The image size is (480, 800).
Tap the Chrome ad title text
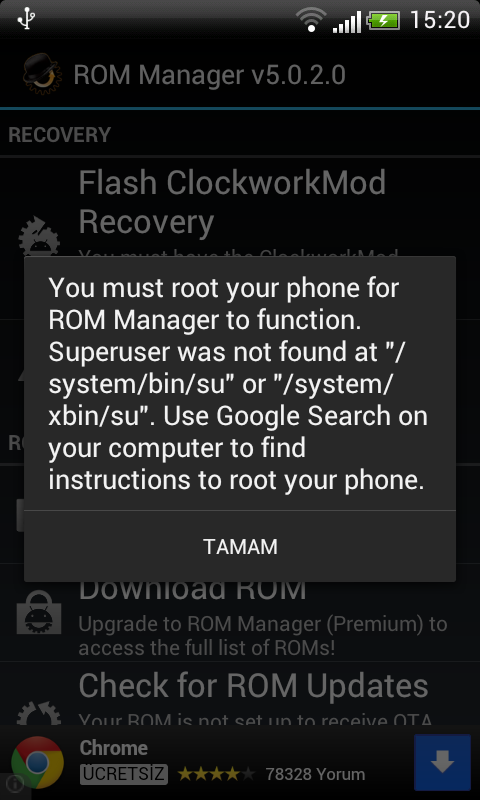[x=114, y=748]
